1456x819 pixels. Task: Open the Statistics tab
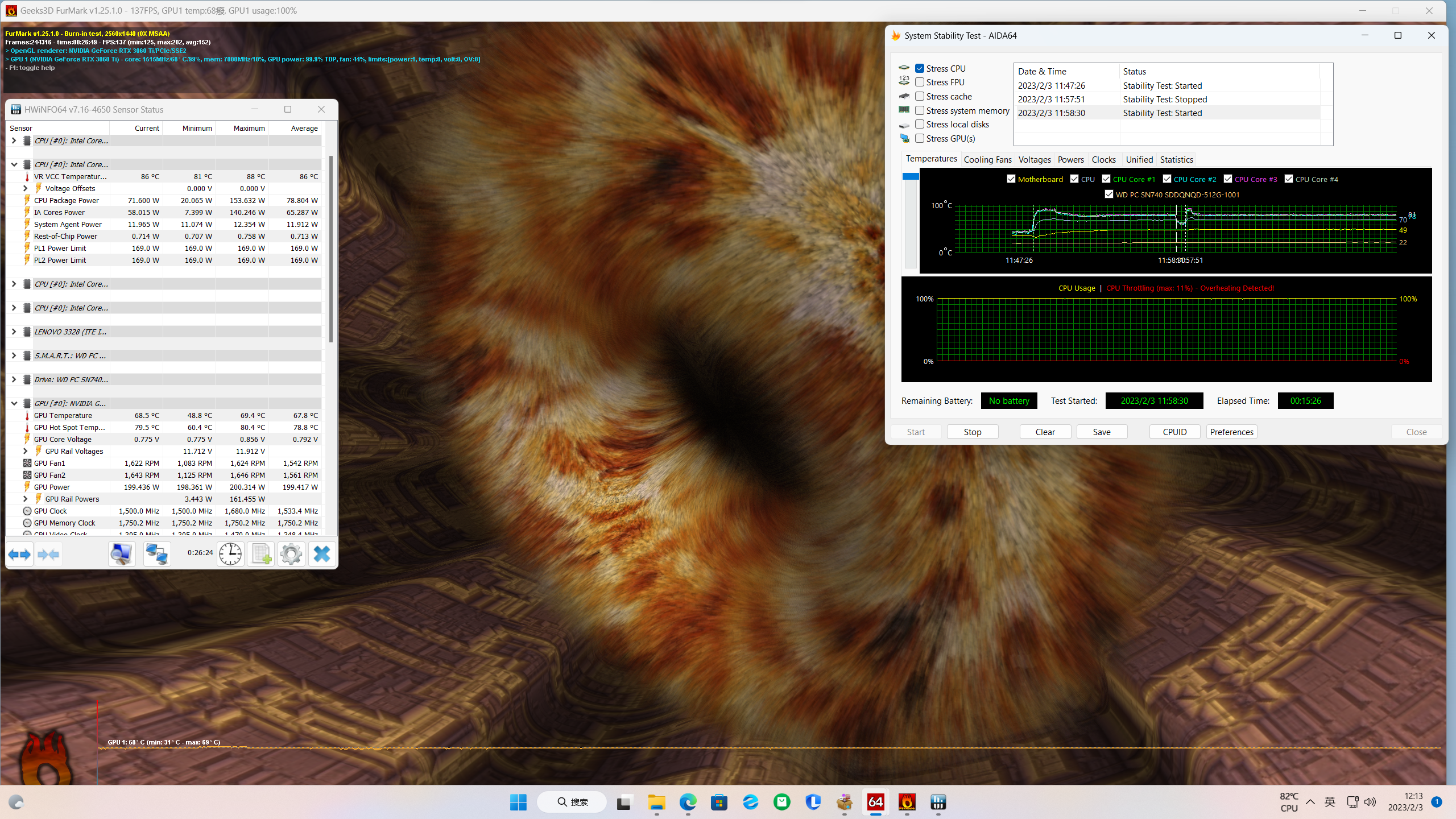(x=1176, y=159)
